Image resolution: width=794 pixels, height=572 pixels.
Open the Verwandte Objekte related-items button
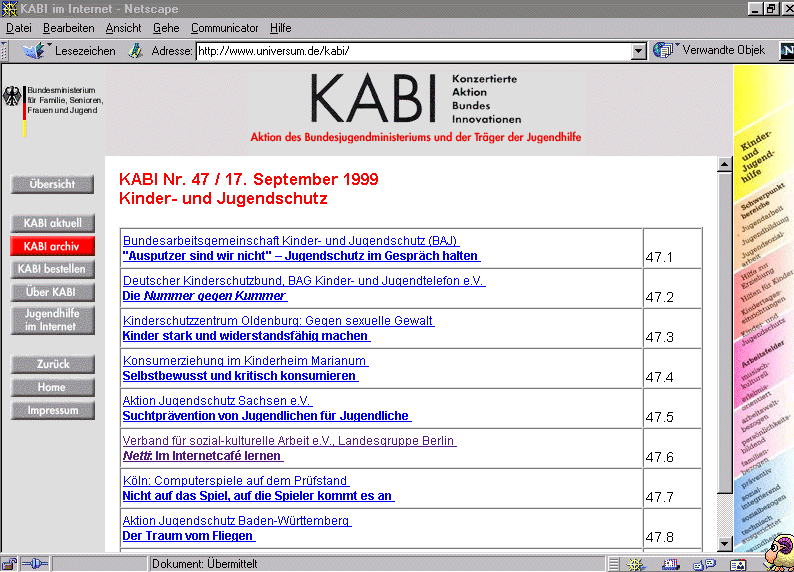pyautogui.click(x=709, y=50)
